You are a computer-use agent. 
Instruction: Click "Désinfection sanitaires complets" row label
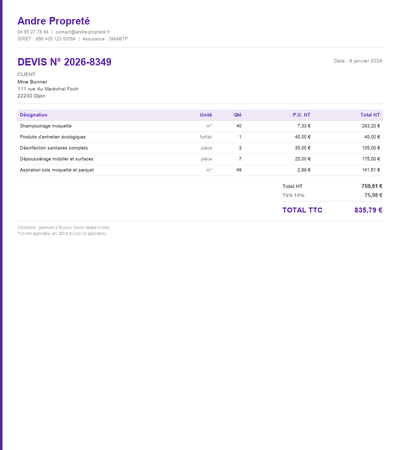pos(54,148)
